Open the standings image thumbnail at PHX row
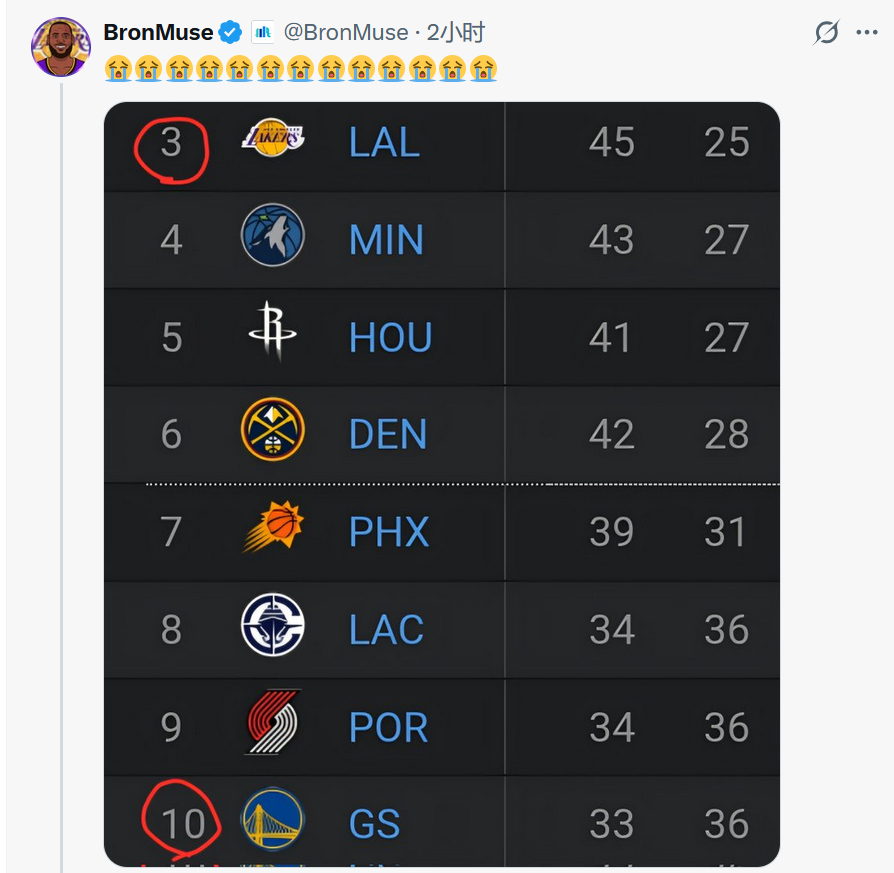The height and width of the screenshot is (873, 894). (442, 532)
